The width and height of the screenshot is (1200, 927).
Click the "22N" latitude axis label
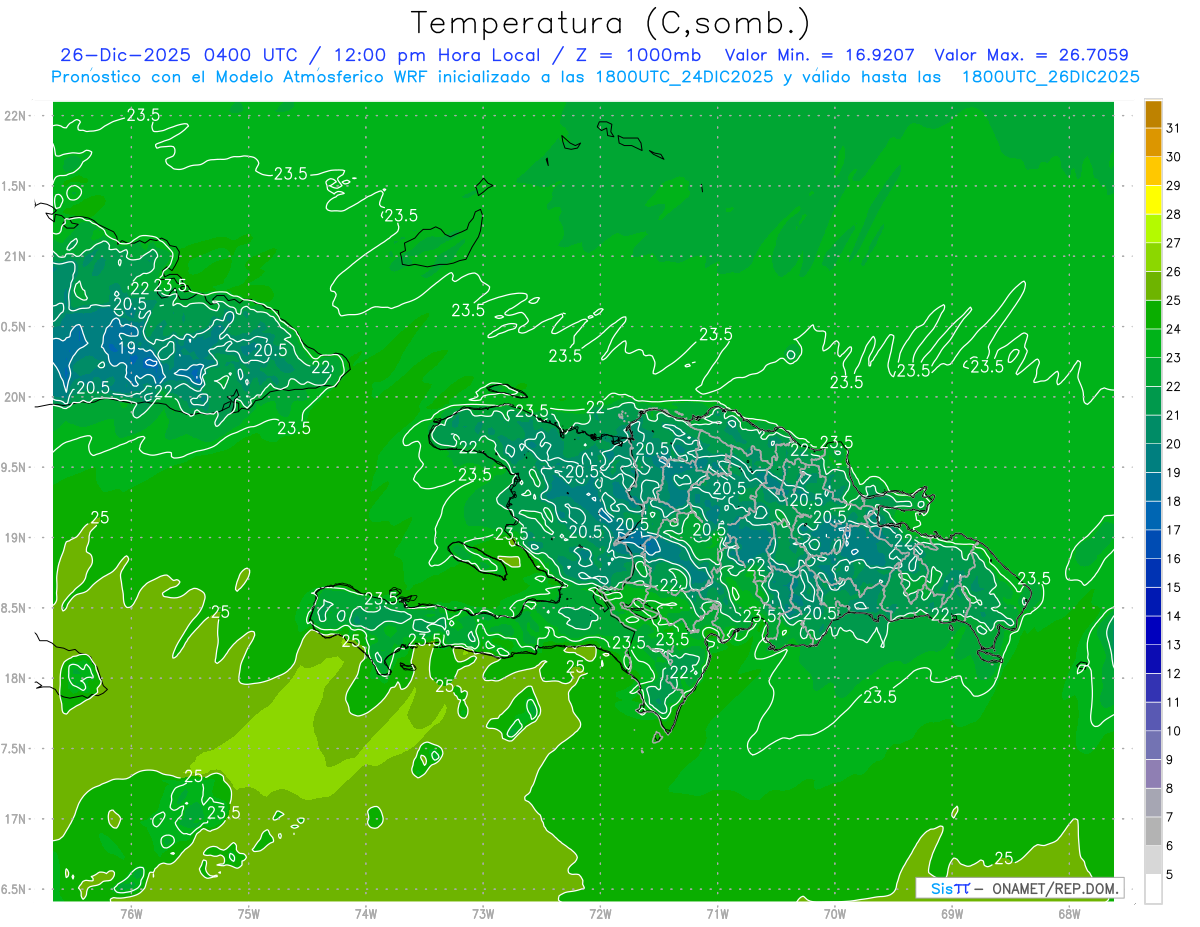click(16, 116)
